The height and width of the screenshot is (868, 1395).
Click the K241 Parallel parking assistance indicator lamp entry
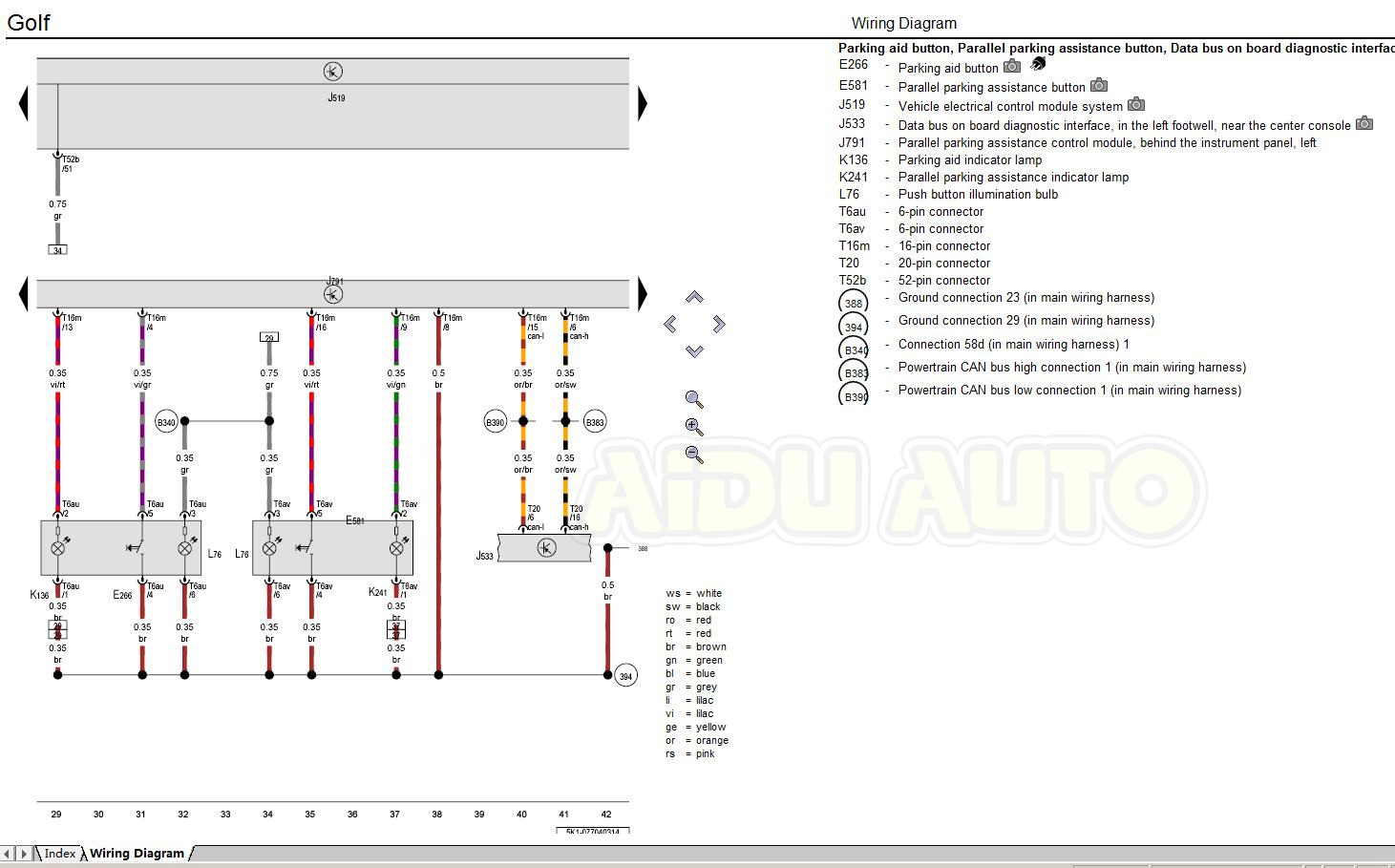(x=983, y=177)
